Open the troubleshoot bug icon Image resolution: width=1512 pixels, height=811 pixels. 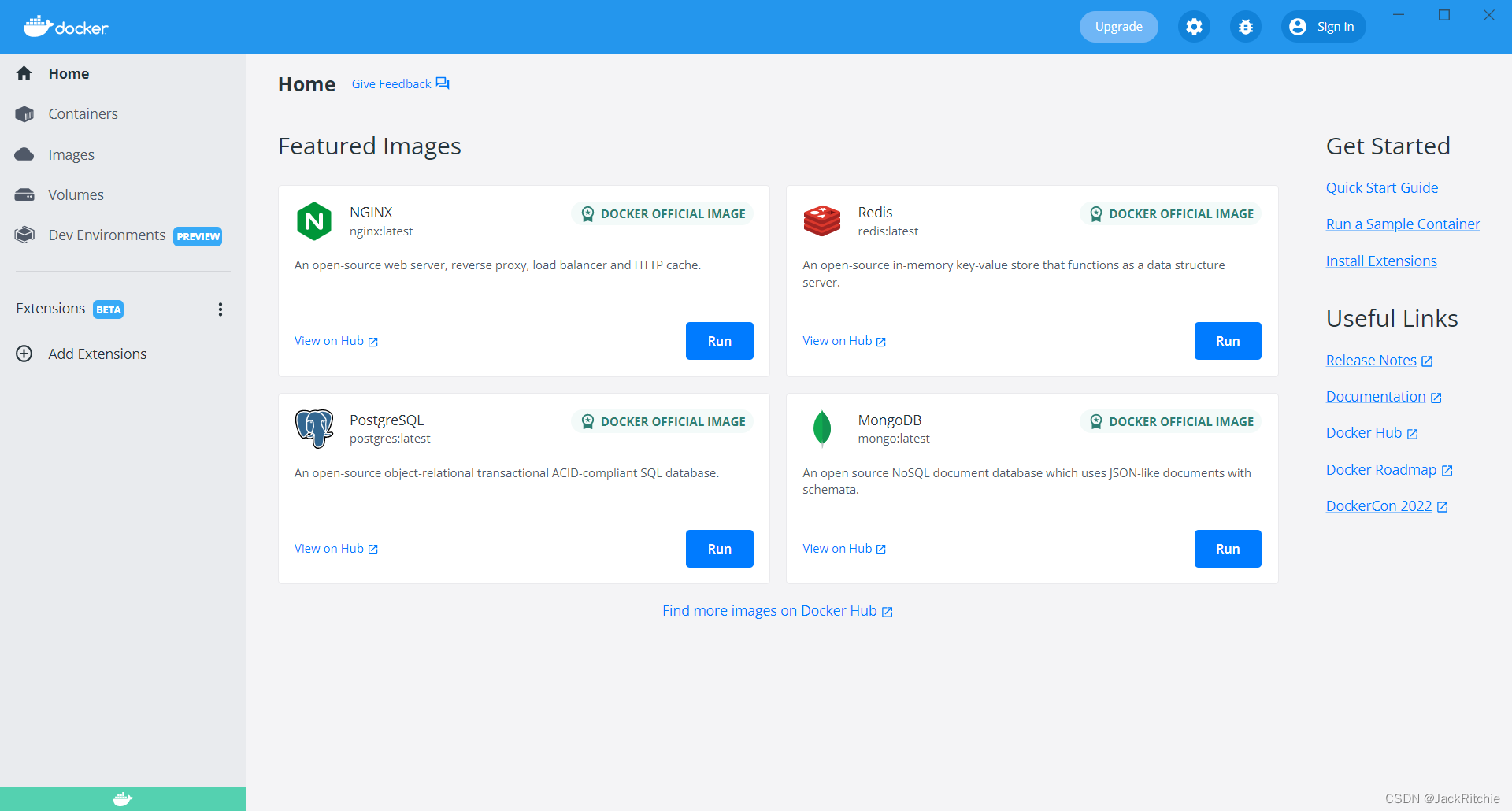1245,26
